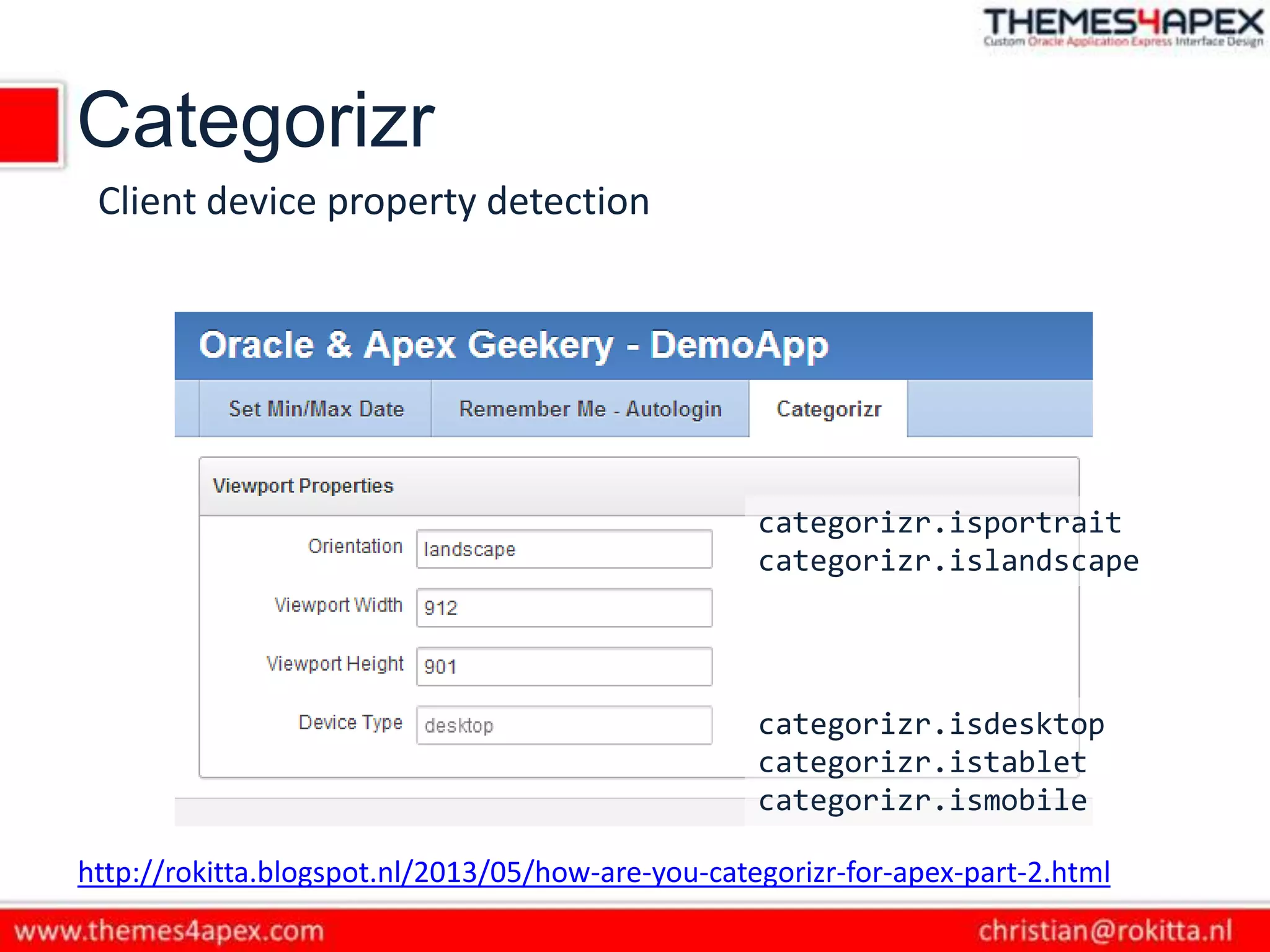This screenshot has height=952, width=1270.
Task: Click the categorizr.ismobile text
Action: click(x=923, y=800)
